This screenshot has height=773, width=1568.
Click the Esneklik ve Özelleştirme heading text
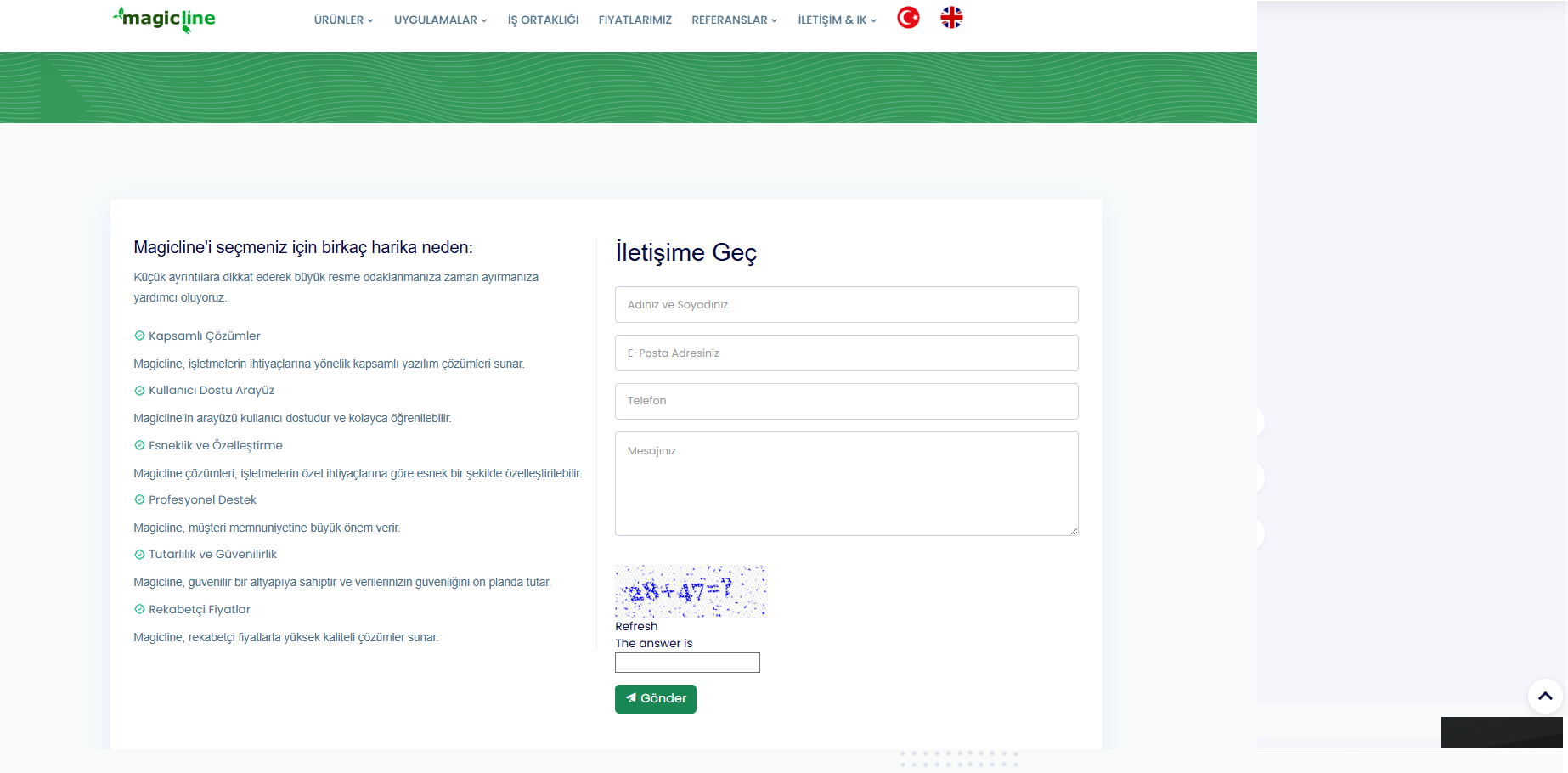click(216, 445)
